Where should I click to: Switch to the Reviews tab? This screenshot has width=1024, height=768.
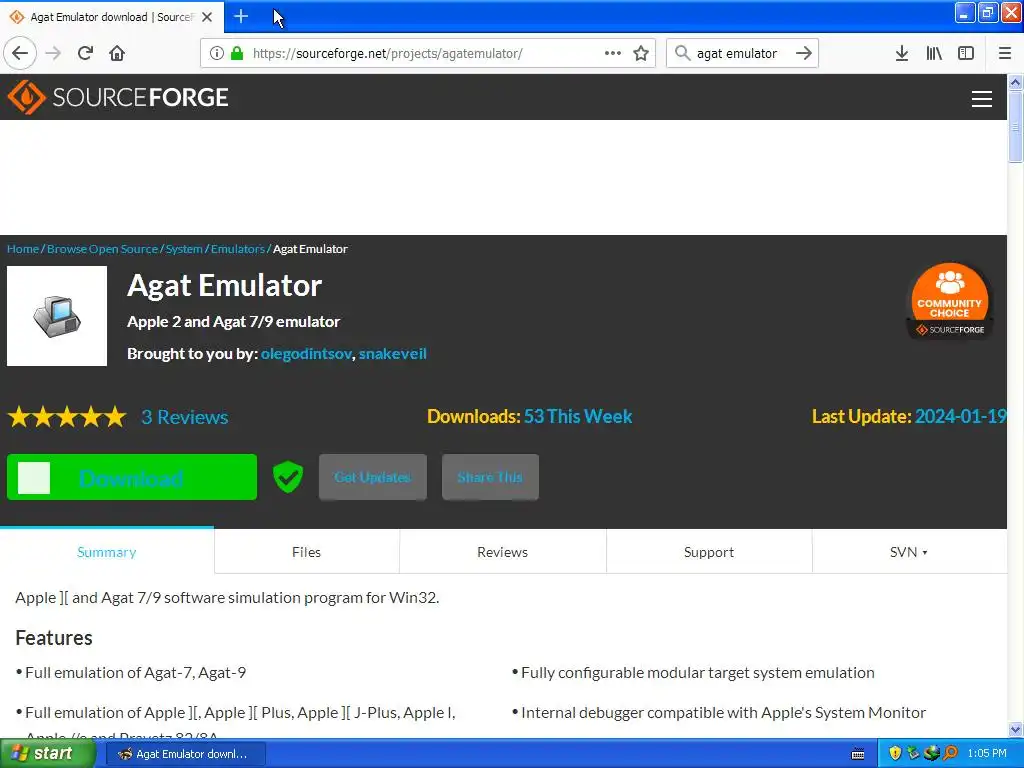point(502,552)
